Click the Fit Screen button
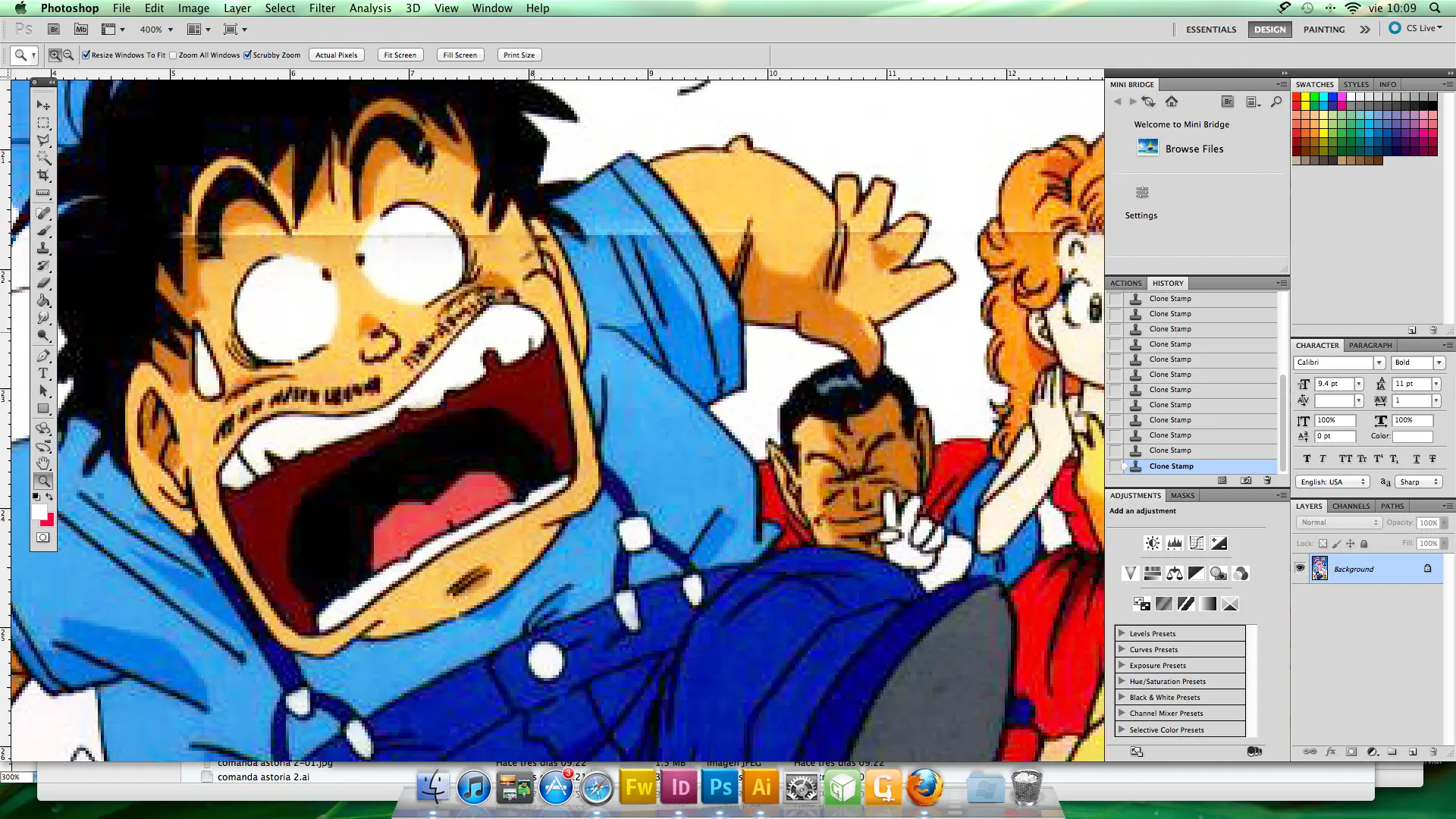This screenshot has height=819, width=1456. click(x=400, y=55)
